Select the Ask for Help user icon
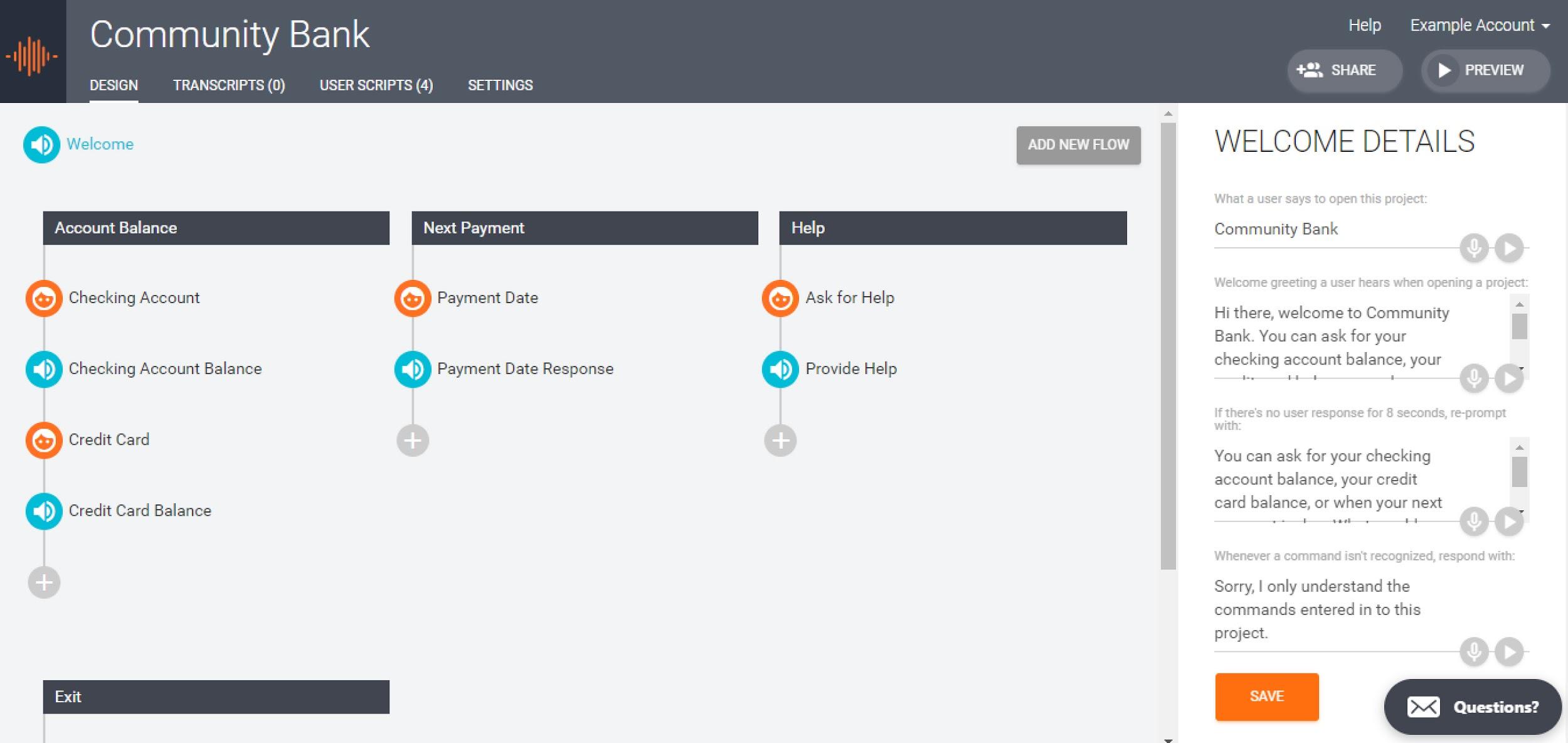 click(780, 298)
